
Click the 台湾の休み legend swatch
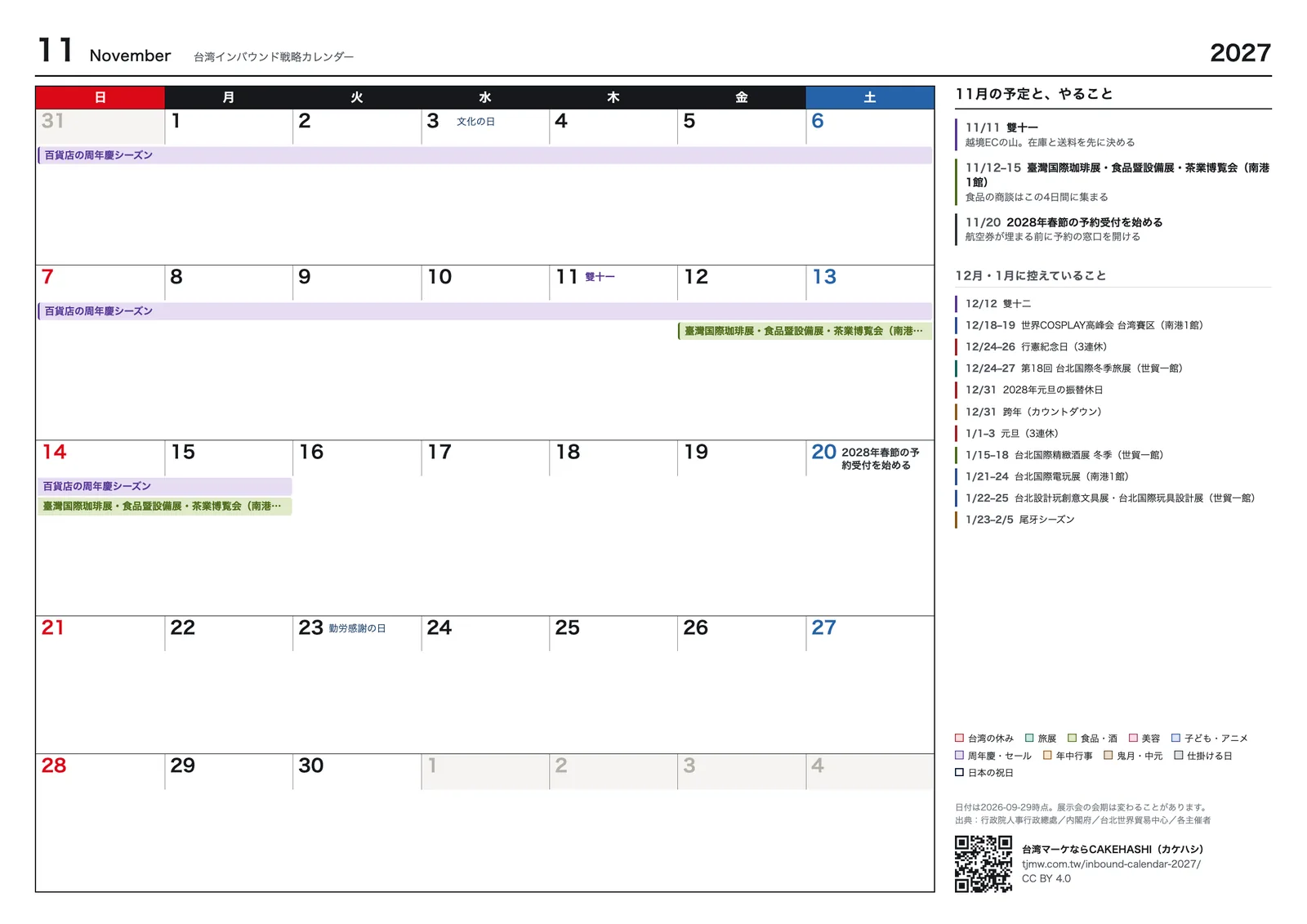pyautogui.click(x=960, y=738)
